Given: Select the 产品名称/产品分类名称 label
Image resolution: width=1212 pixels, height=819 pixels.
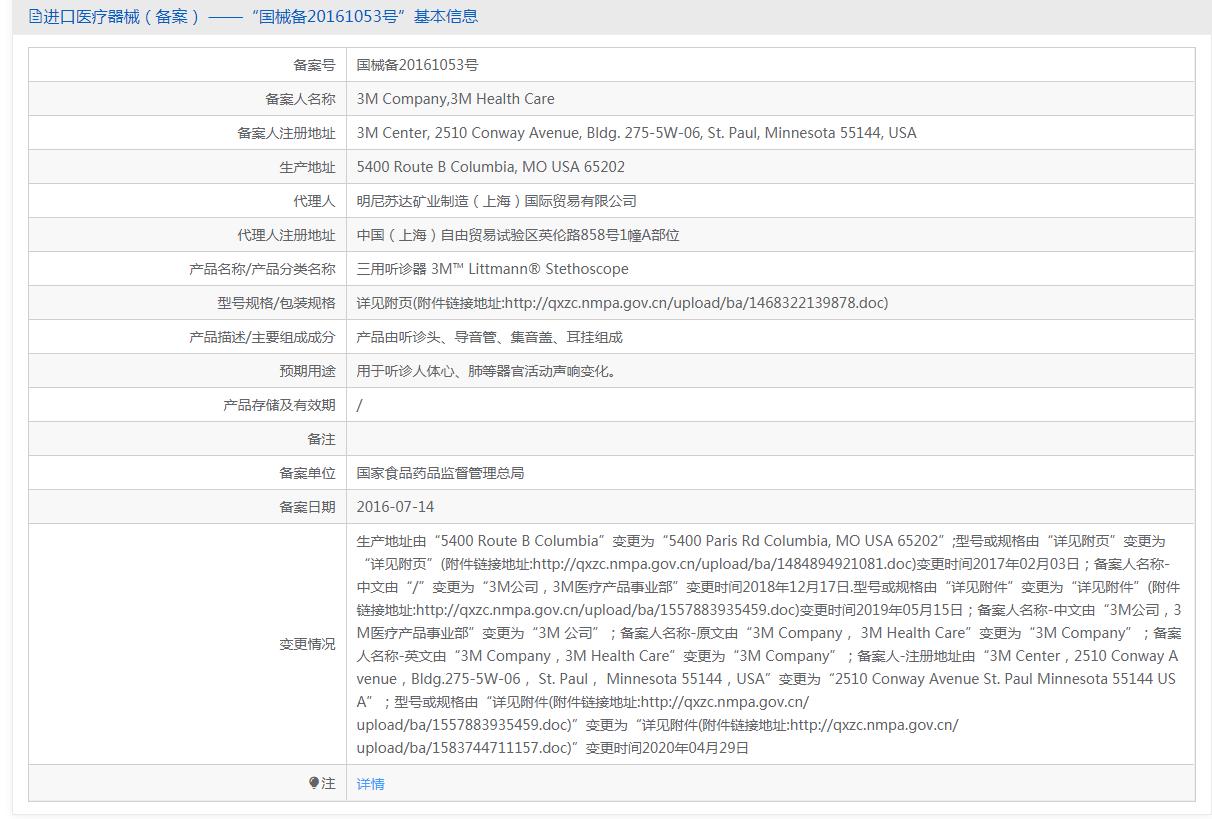Looking at the screenshot, I should point(262,269).
